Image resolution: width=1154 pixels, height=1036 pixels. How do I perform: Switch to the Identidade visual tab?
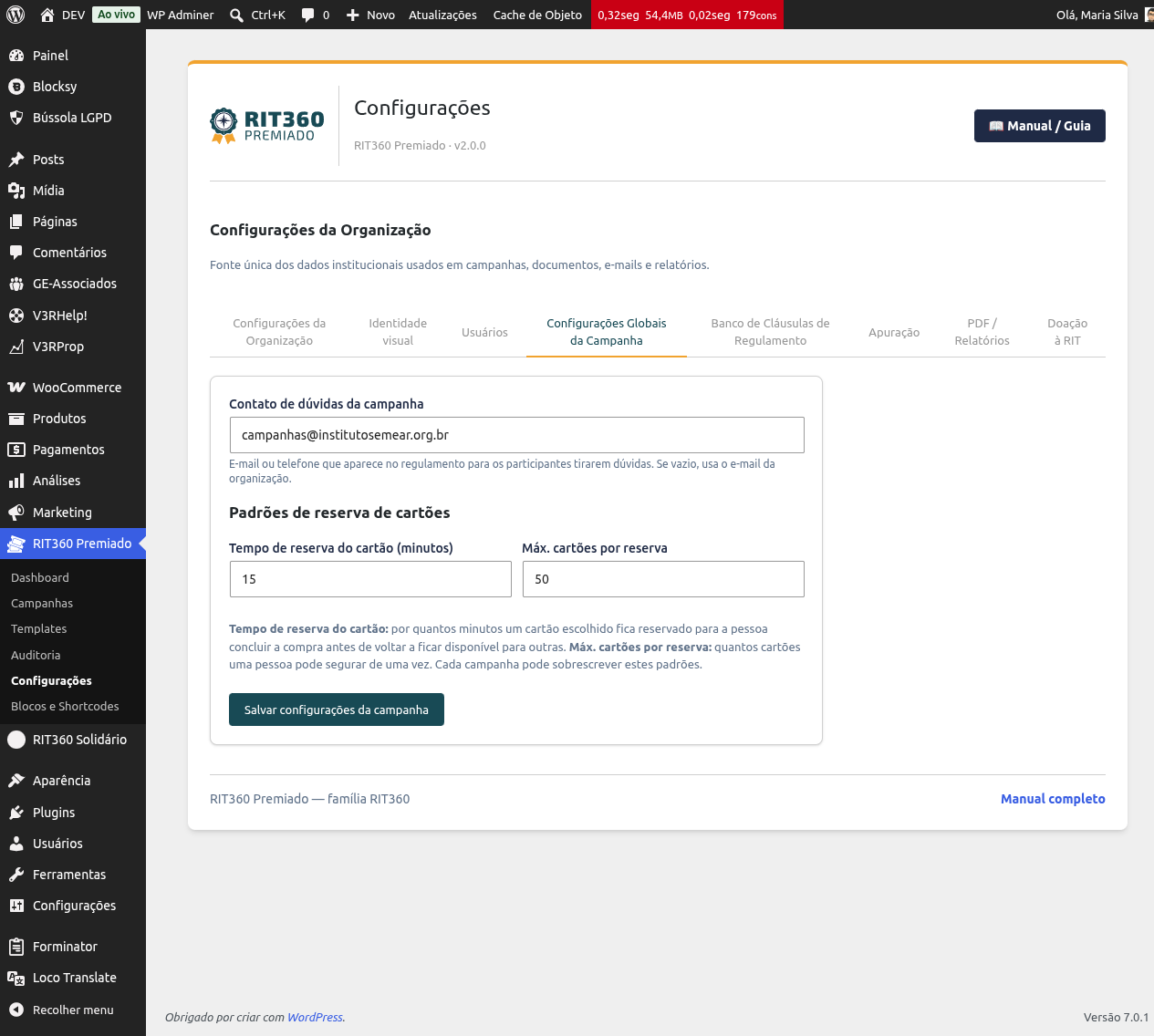coord(398,332)
